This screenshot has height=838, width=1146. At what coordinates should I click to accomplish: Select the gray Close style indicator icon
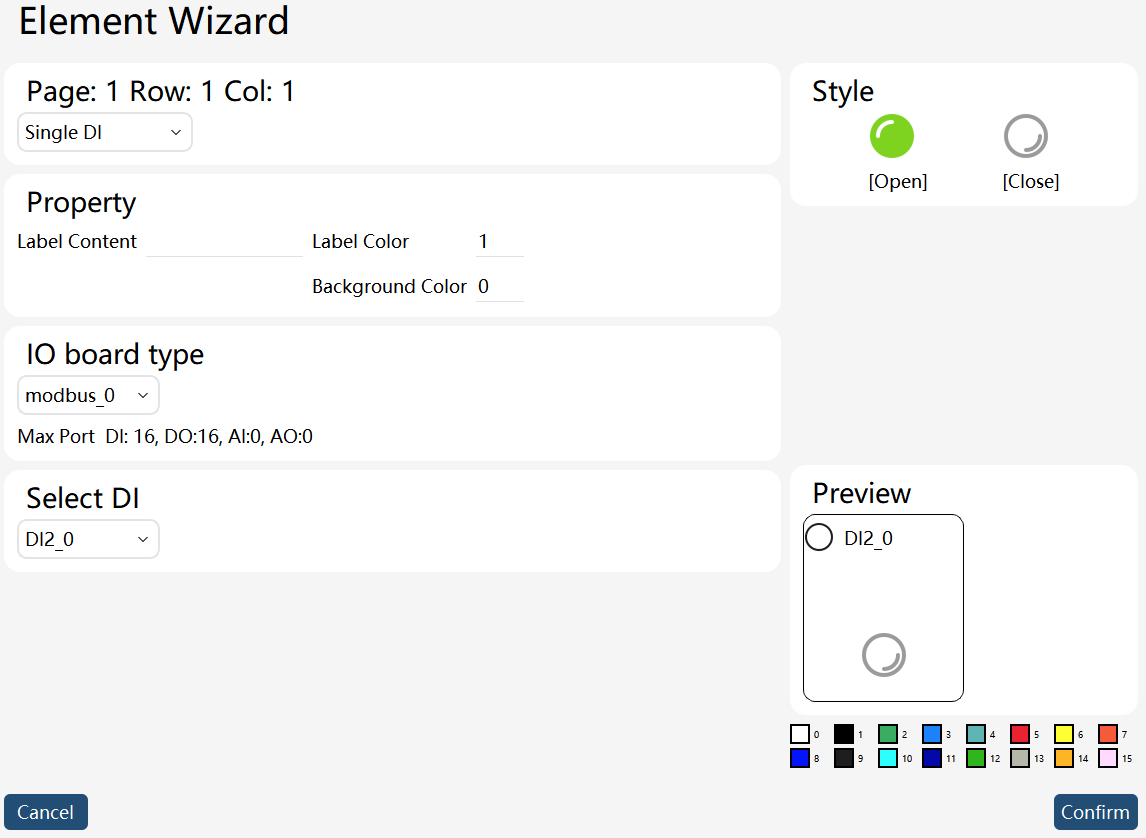[1025, 137]
